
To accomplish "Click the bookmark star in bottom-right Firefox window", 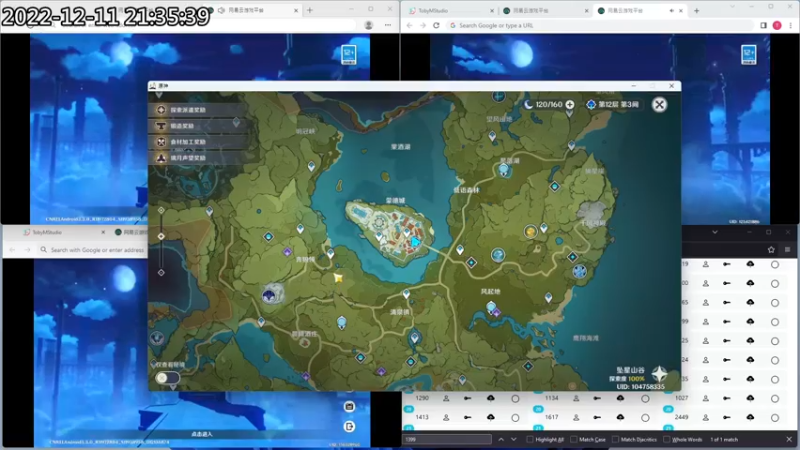I will click(x=771, y=249).
